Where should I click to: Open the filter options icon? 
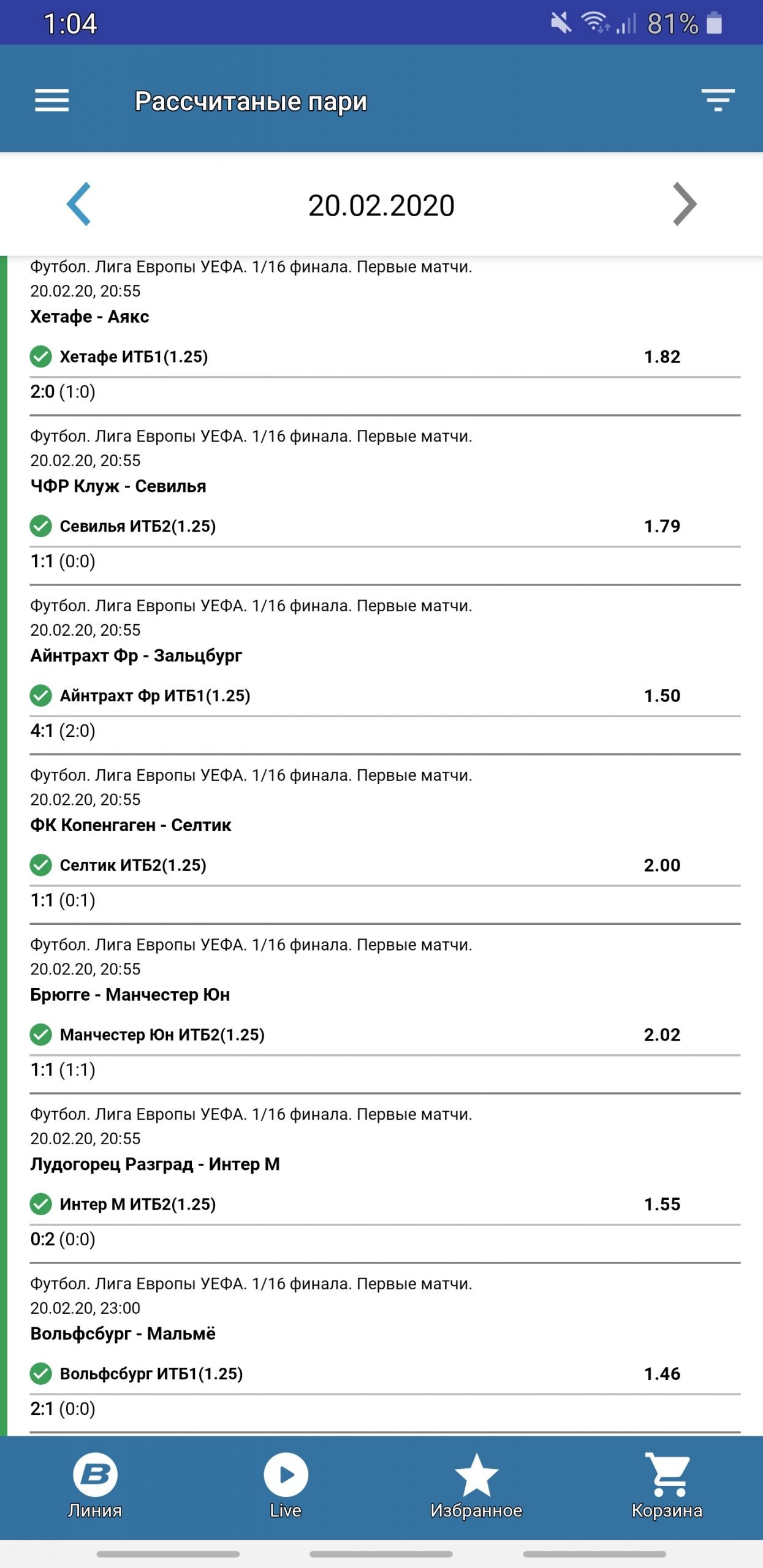(x=718, y=100)
